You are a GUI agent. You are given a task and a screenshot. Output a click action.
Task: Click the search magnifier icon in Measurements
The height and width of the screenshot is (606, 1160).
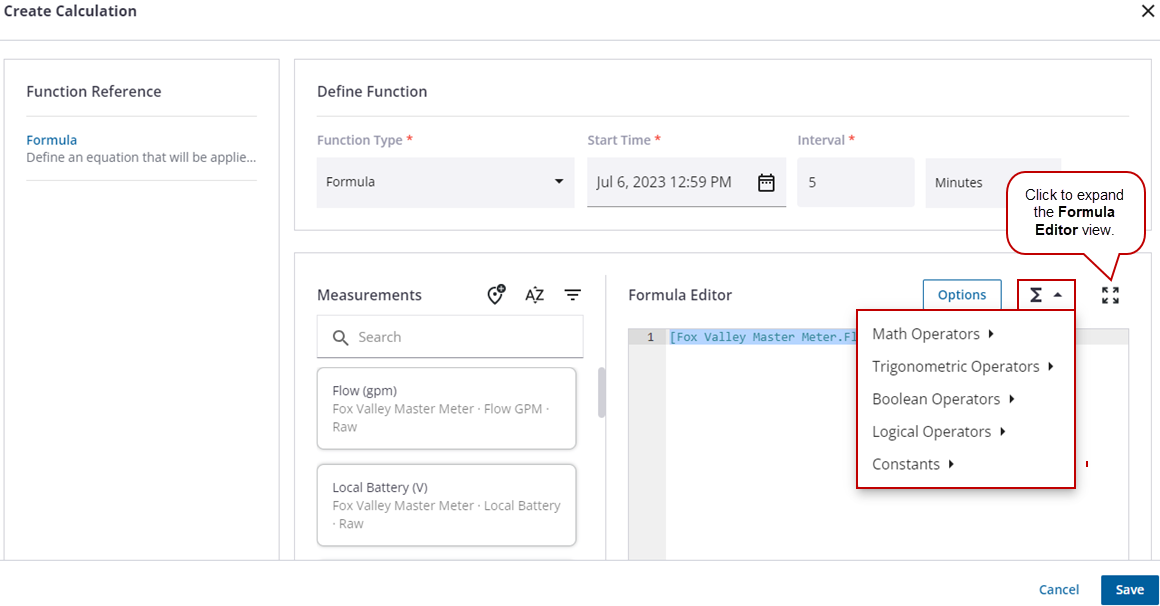point(340,338)
